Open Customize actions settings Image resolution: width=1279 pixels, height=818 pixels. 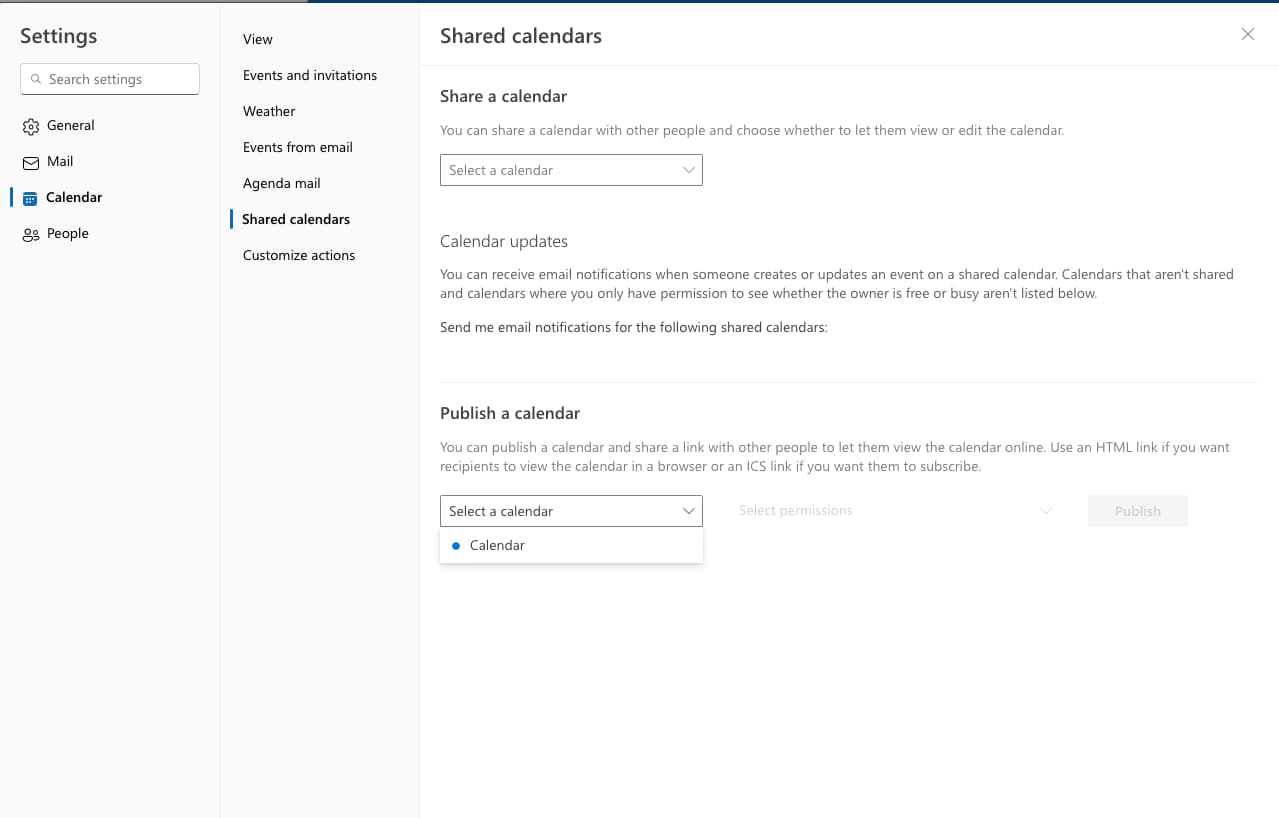point(299,255)
